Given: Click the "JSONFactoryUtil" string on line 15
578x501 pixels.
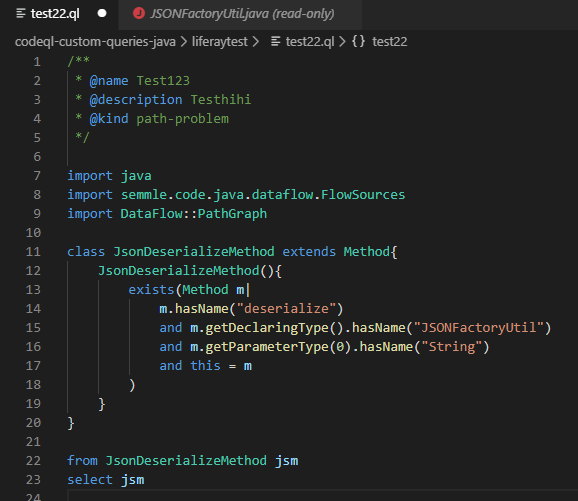Looking at the screenshot, I should (x=478, y=328).
